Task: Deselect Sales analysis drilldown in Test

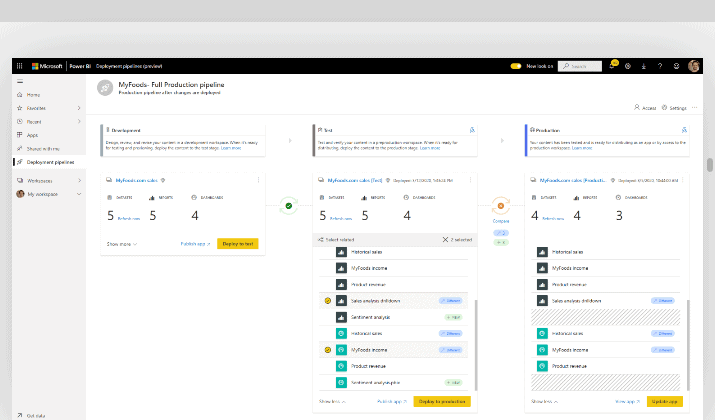Action: point(327,301)
